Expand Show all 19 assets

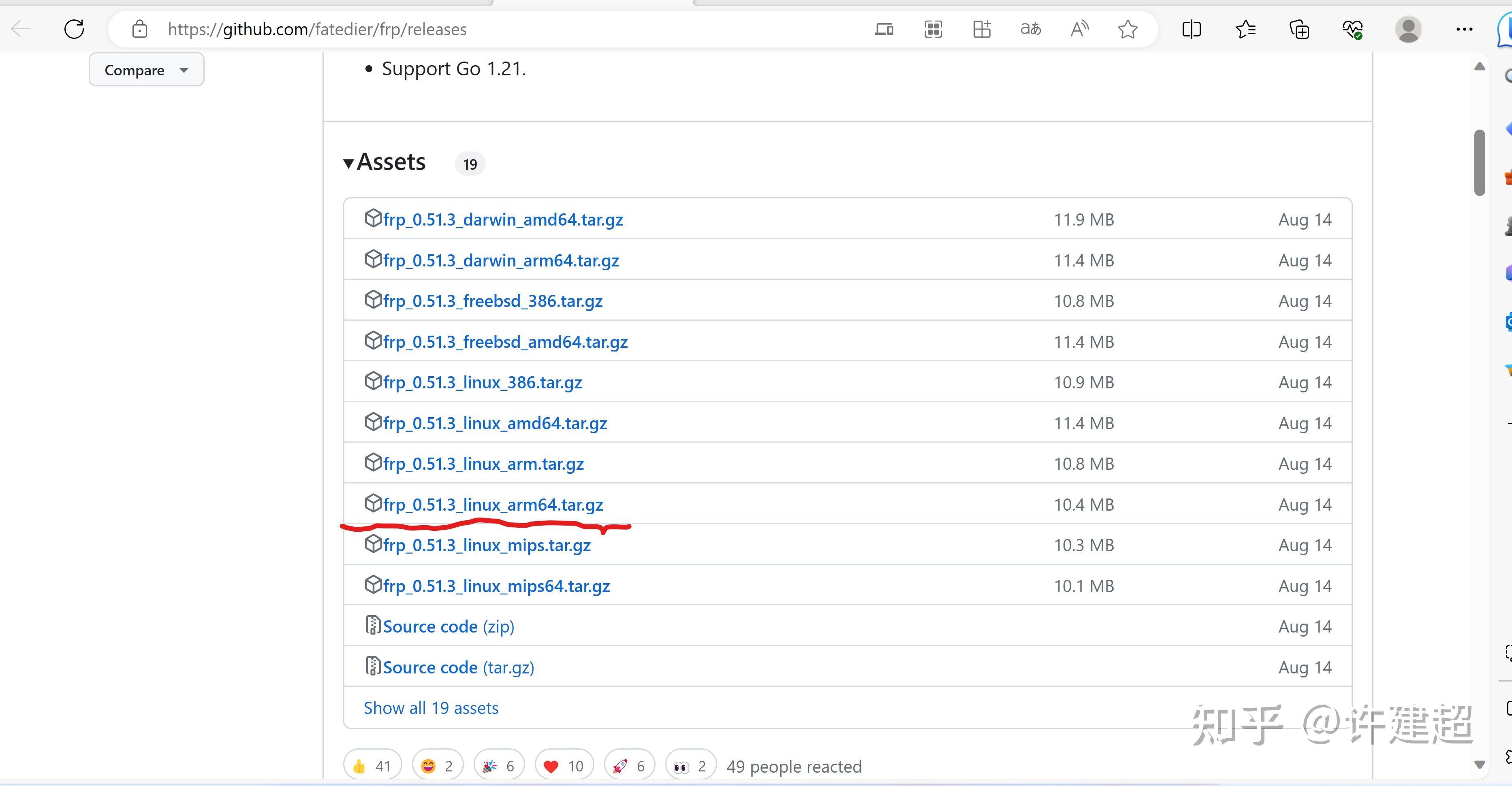click(x=431, y=708)
